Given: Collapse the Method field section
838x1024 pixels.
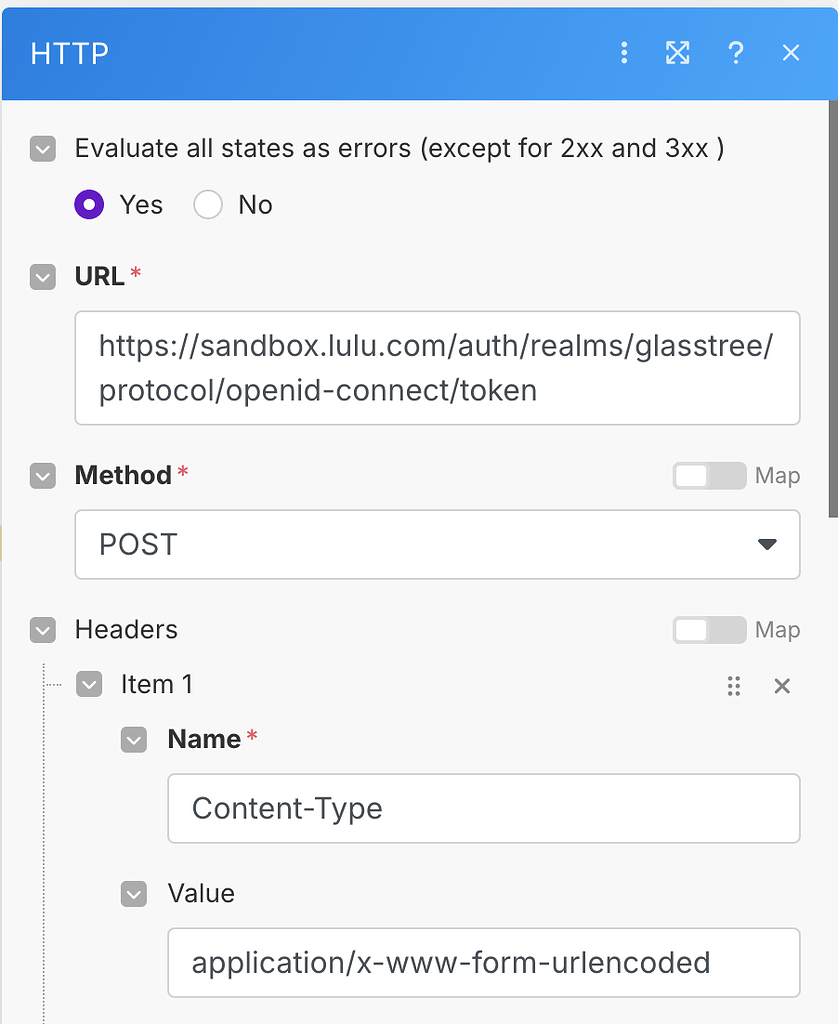Looking at the screenshot, I should pos(42,476).
